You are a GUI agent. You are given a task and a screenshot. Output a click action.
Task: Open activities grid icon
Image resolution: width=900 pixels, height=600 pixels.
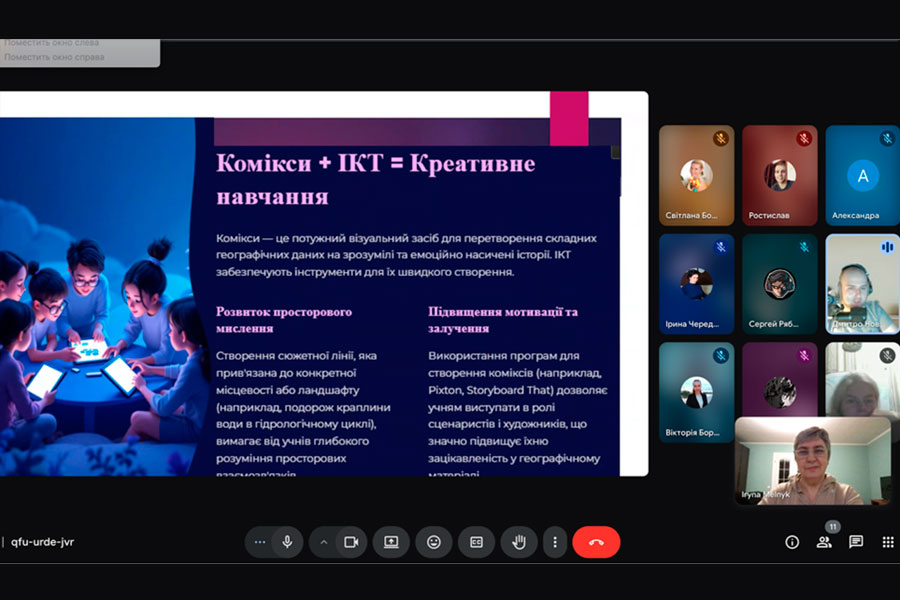[888, 542]
